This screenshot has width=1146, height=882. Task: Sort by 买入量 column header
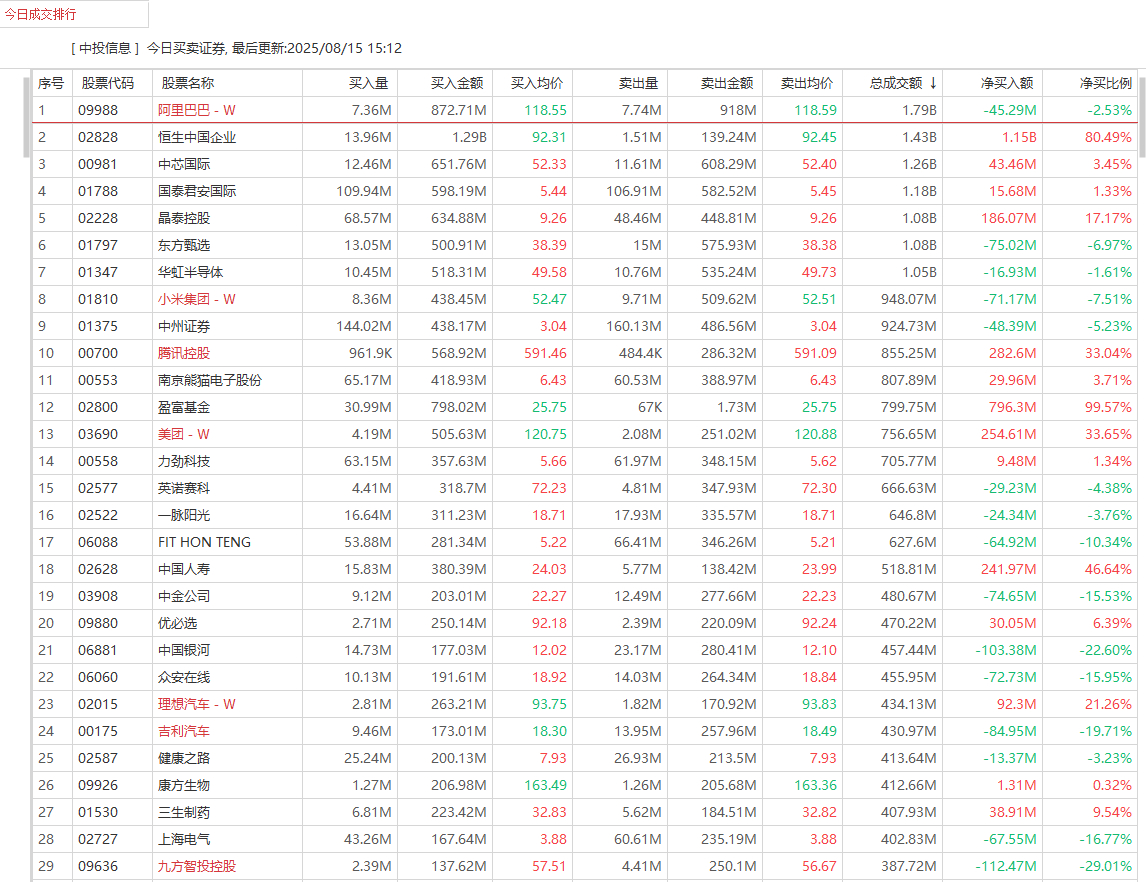point(368,83)
